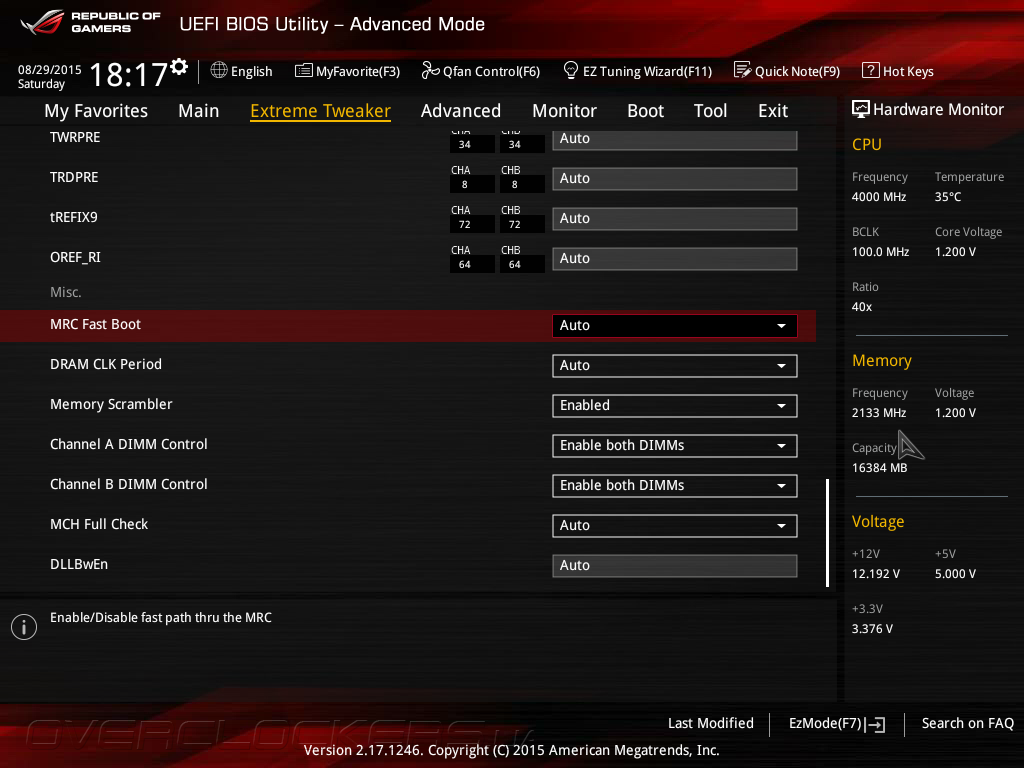The image size is (1024, 768).
Task: Click the CPU frequency 4000 MHz value
Action: tap(879, 197)
